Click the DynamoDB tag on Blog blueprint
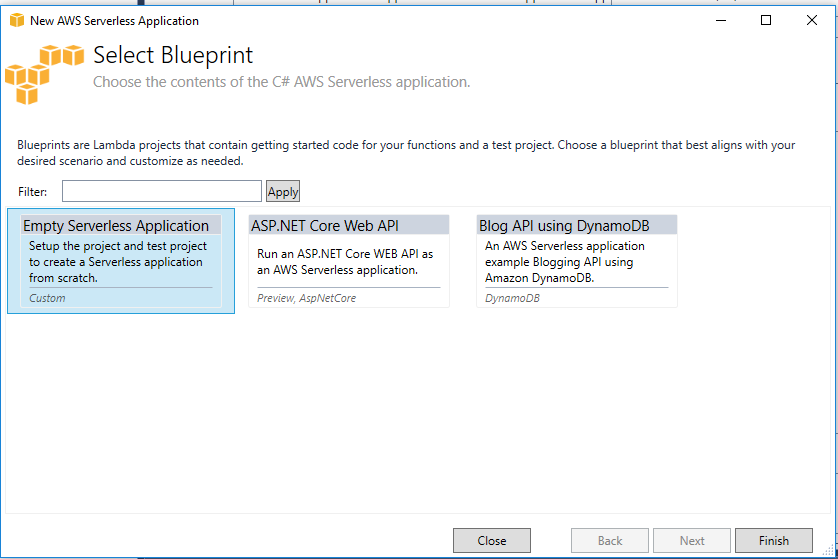Viewport: 838px width, 559px height. [x=512, y=298]
